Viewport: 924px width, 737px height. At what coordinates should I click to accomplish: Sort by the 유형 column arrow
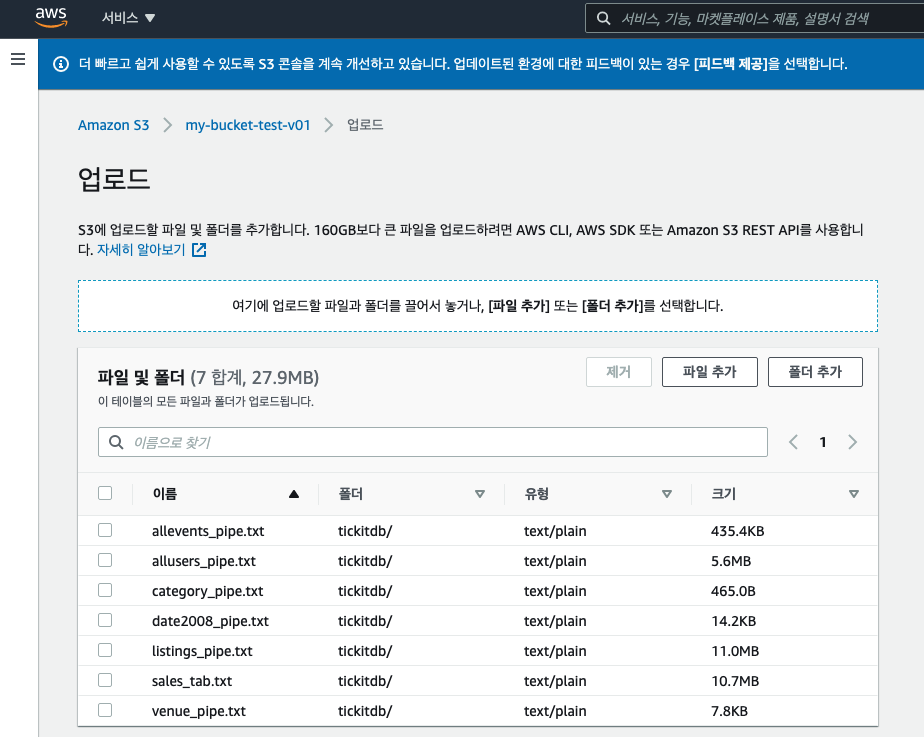666,494
